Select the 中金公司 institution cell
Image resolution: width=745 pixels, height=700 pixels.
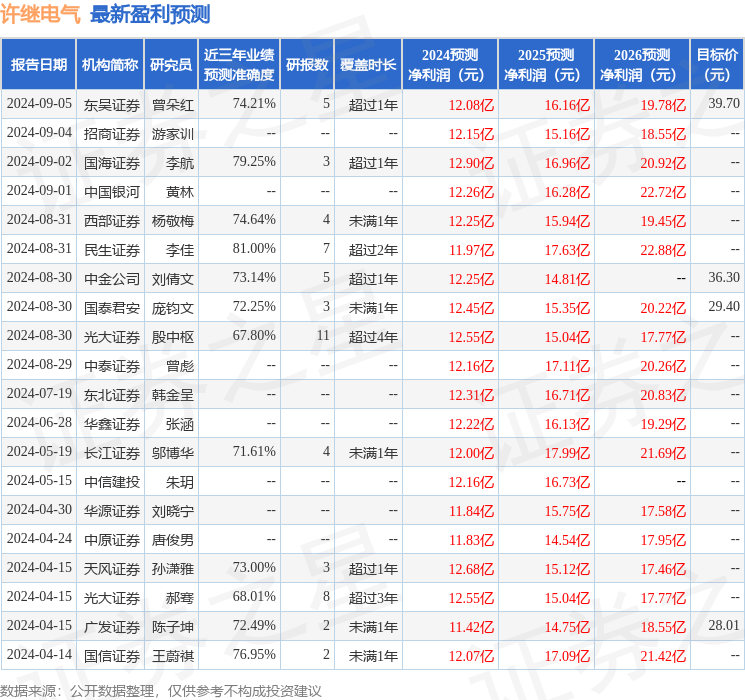click(x=112, y=279)
